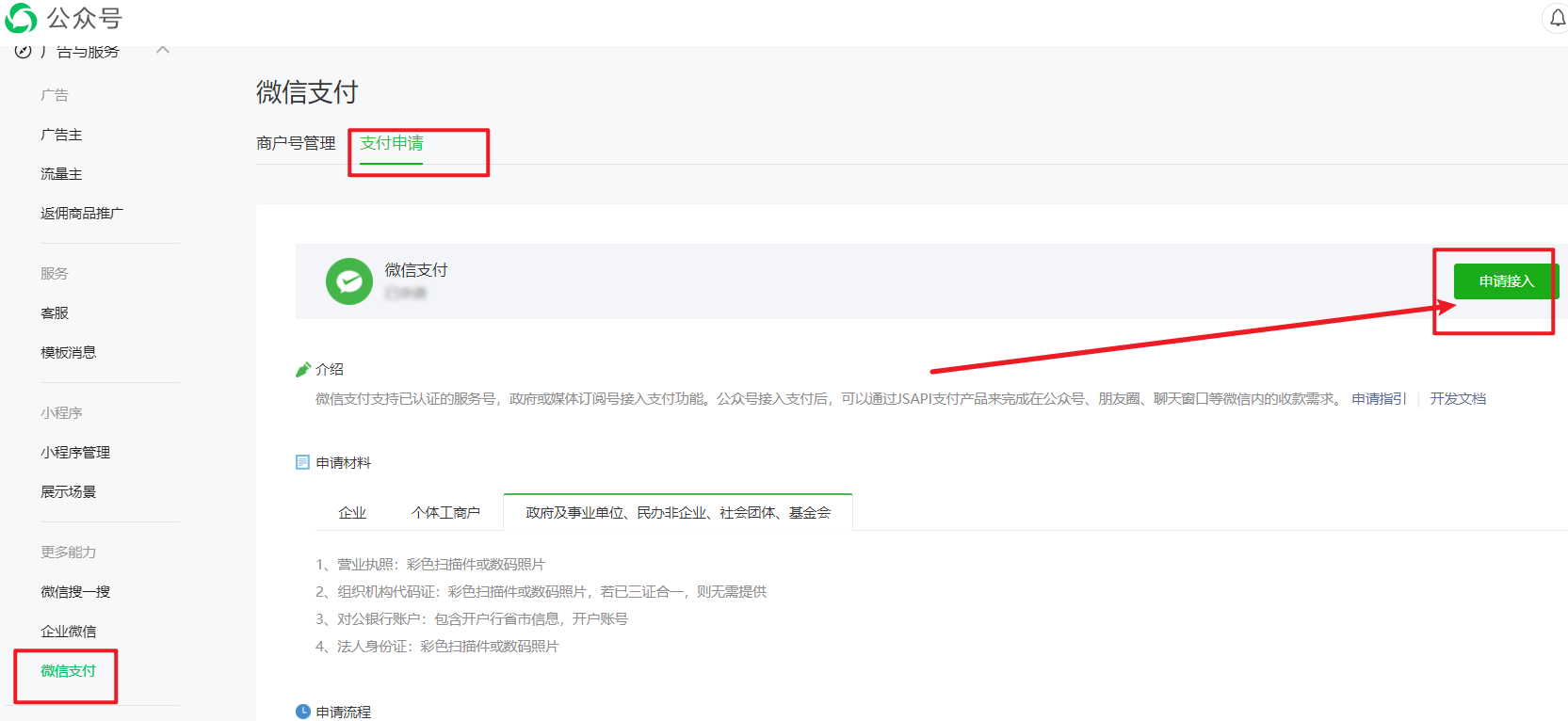Click the 广告与服务 compass icon
The image size is (1568, 721).
[x=24, y=51]
